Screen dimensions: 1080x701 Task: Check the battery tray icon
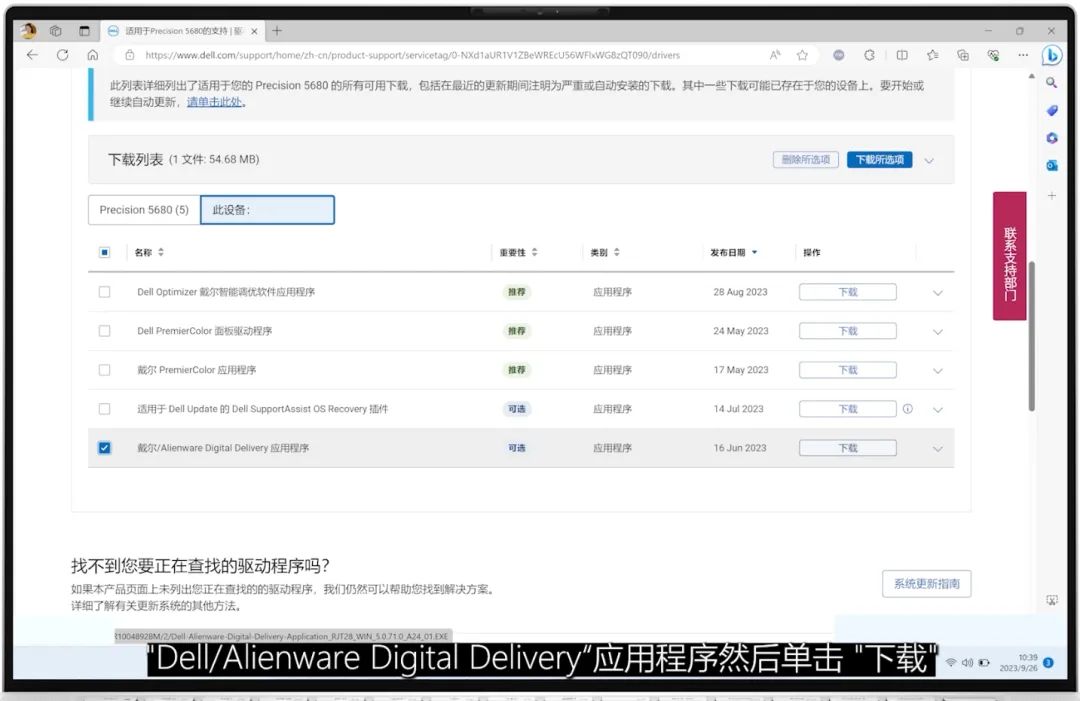984,662
